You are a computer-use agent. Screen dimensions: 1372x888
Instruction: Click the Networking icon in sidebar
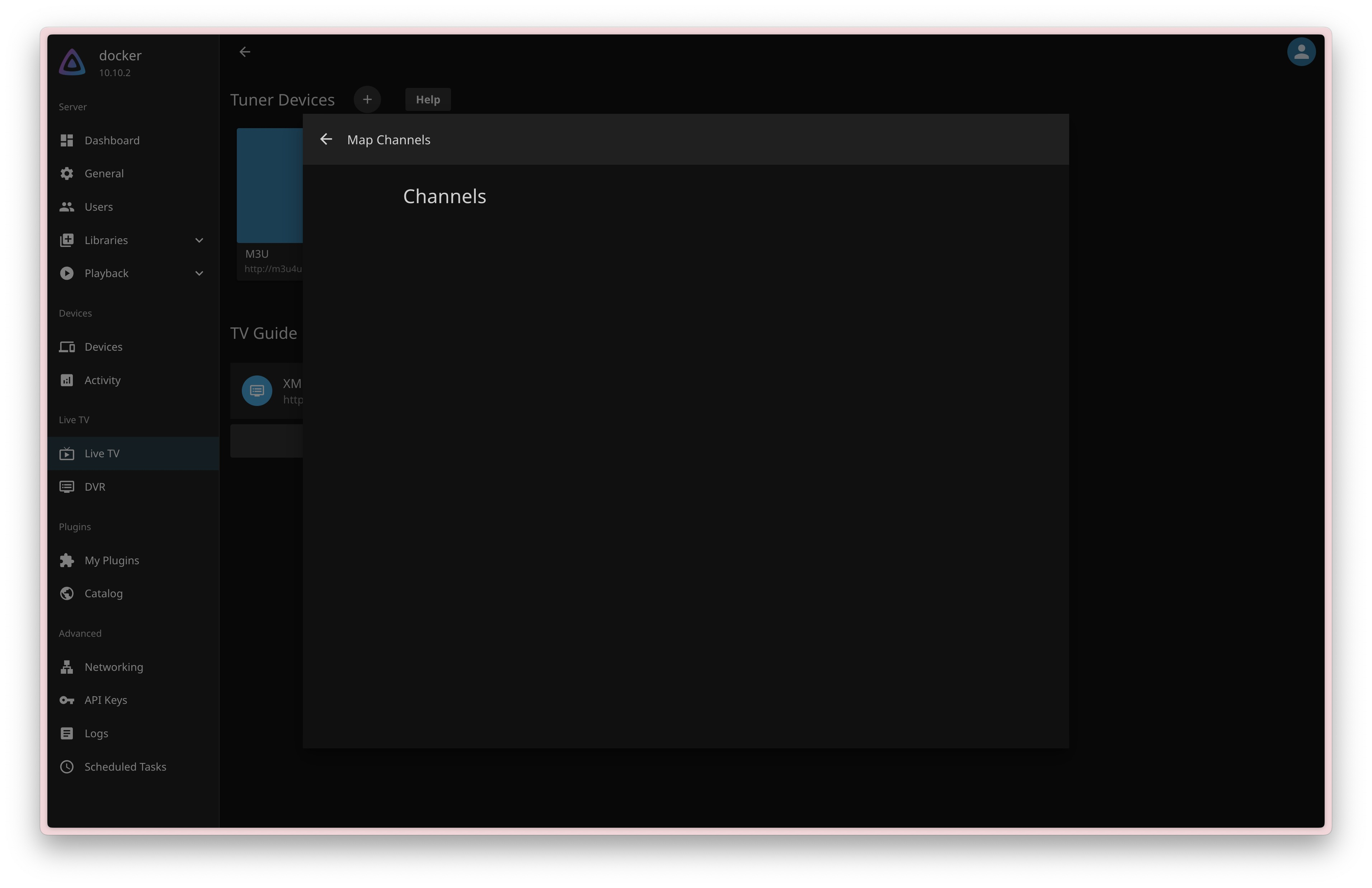tap(67, 667)
